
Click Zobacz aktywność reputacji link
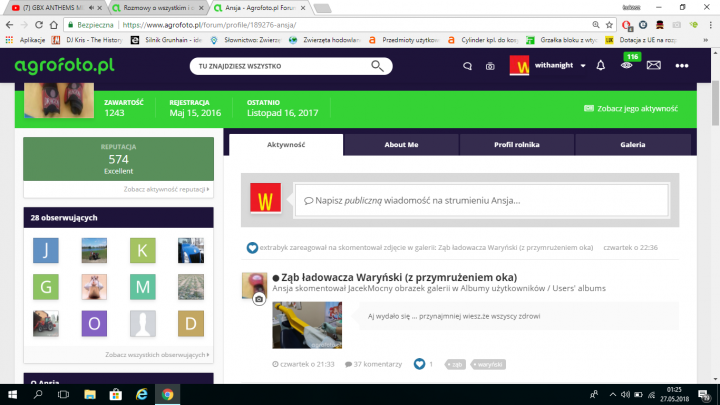tap(167, 188)
